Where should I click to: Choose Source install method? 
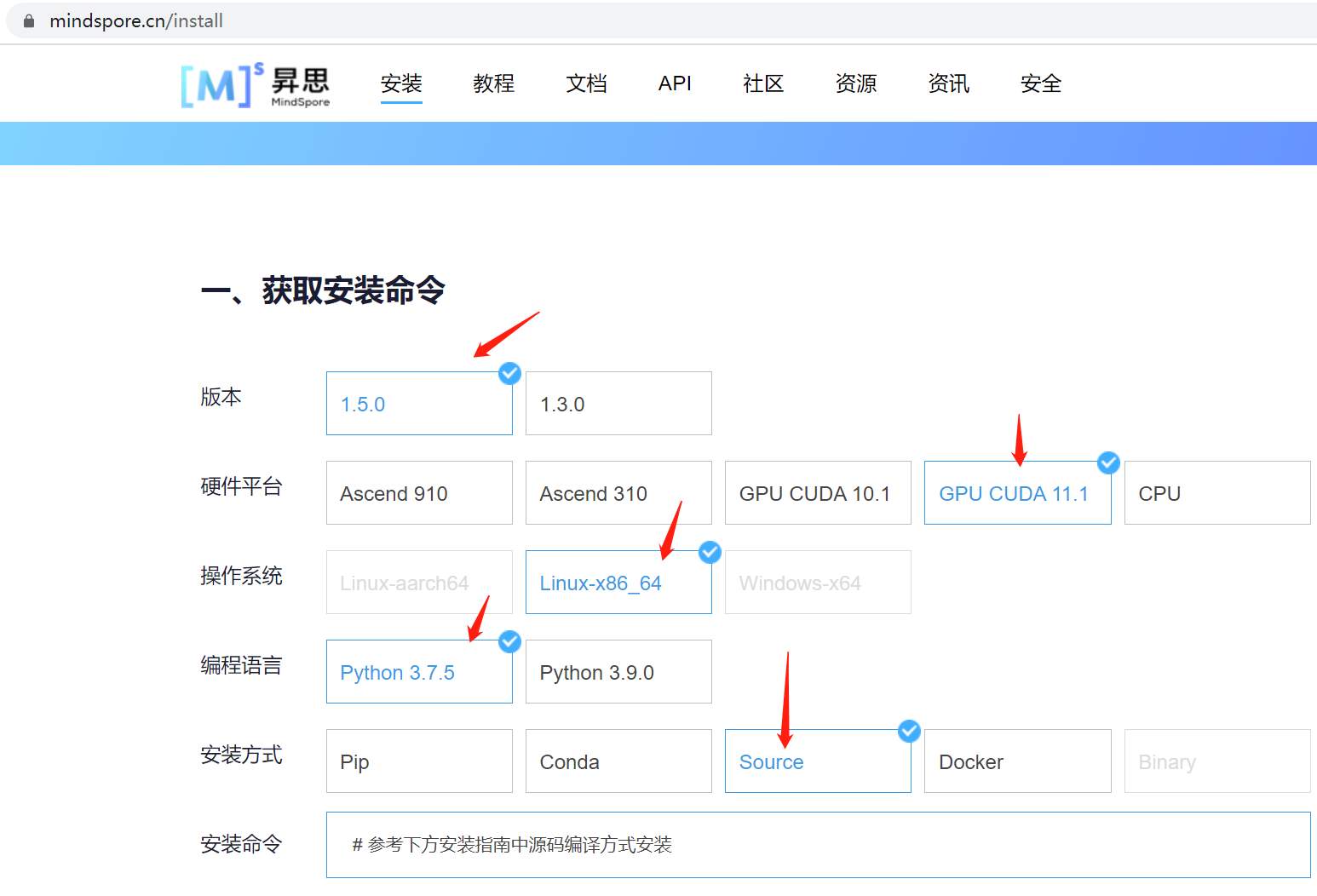[818, 761]
